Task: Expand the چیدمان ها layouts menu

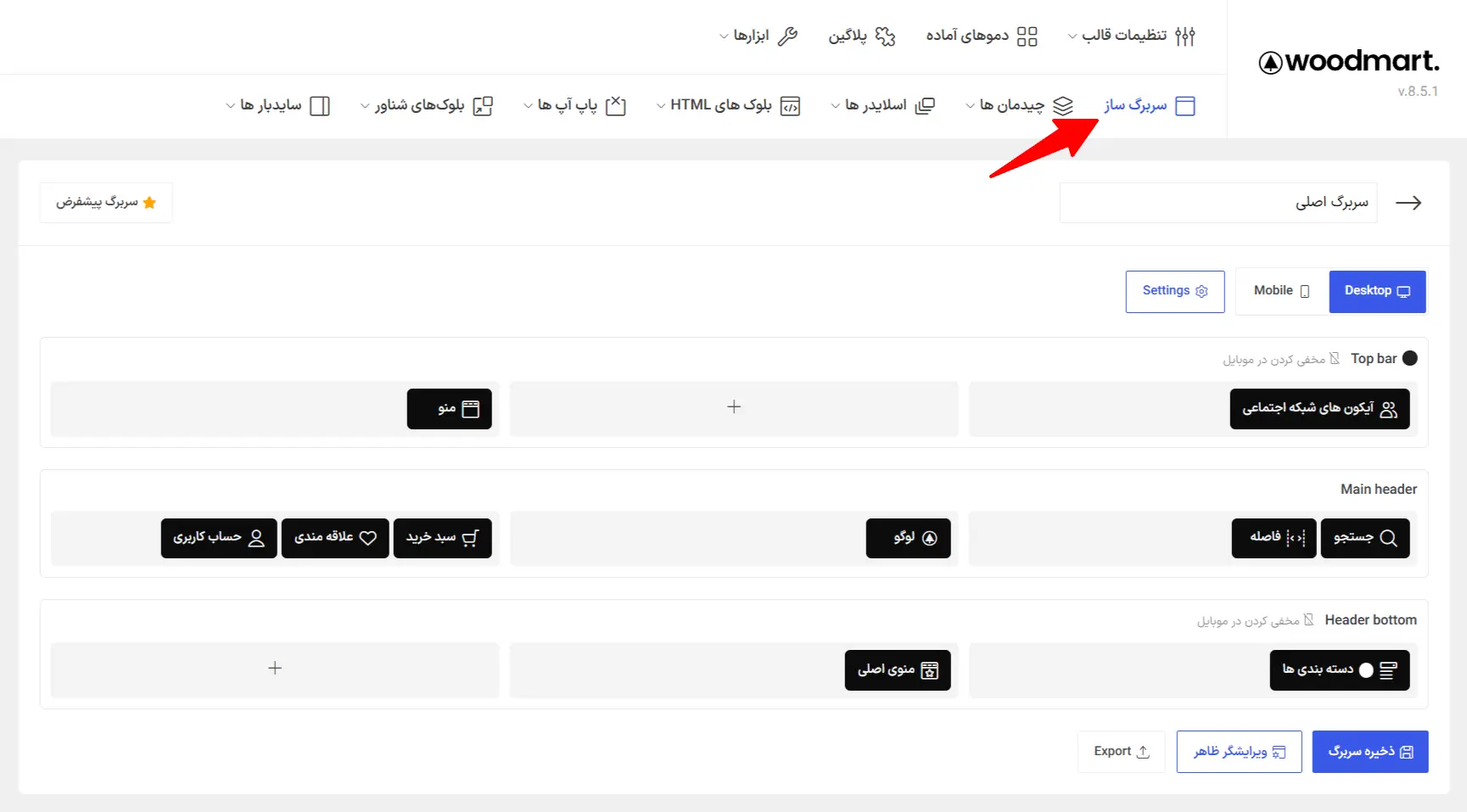Action: click(1020, 105)
